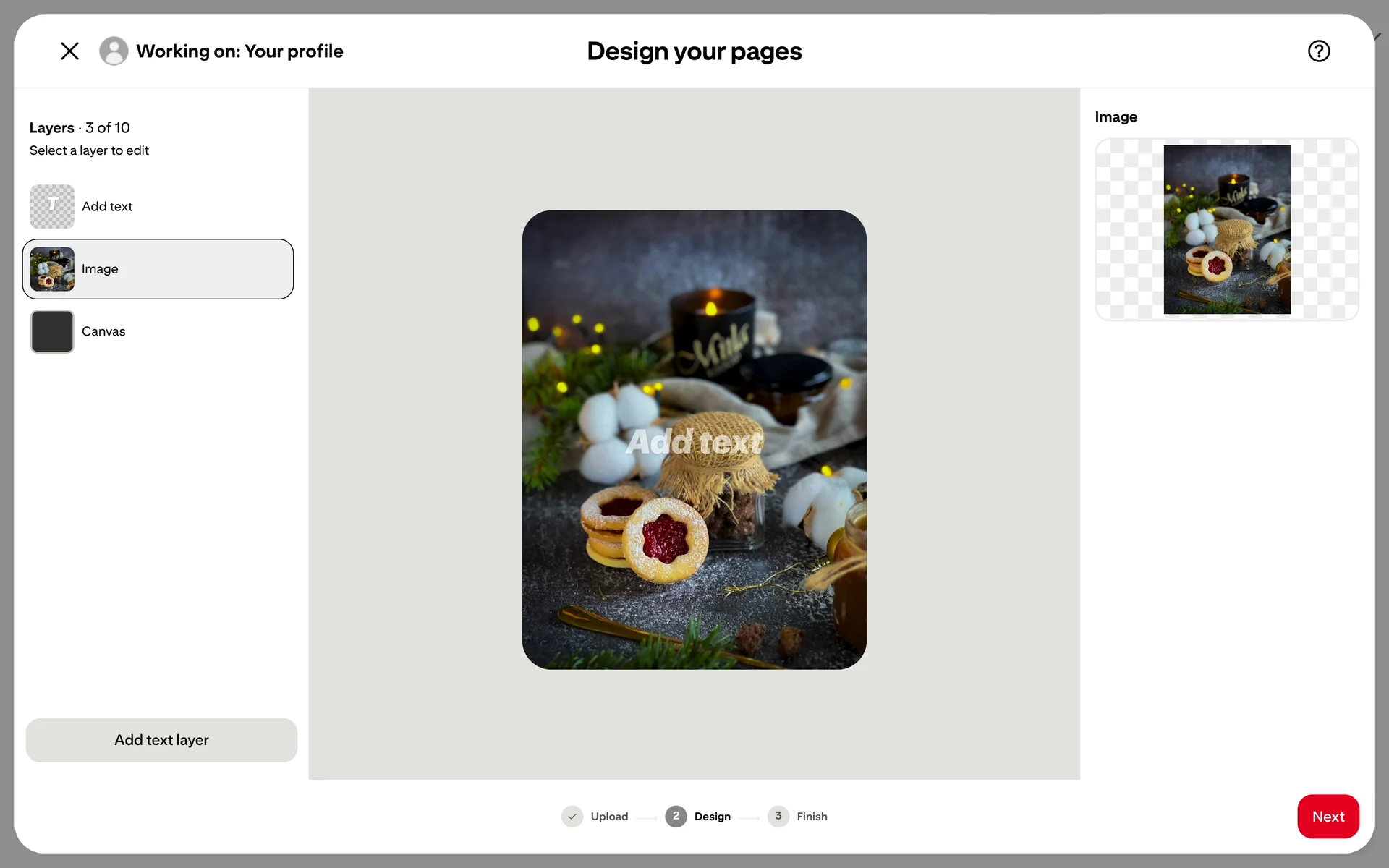Select the Design step label
The image size is (1389, 868).
[x=713, y=817]
